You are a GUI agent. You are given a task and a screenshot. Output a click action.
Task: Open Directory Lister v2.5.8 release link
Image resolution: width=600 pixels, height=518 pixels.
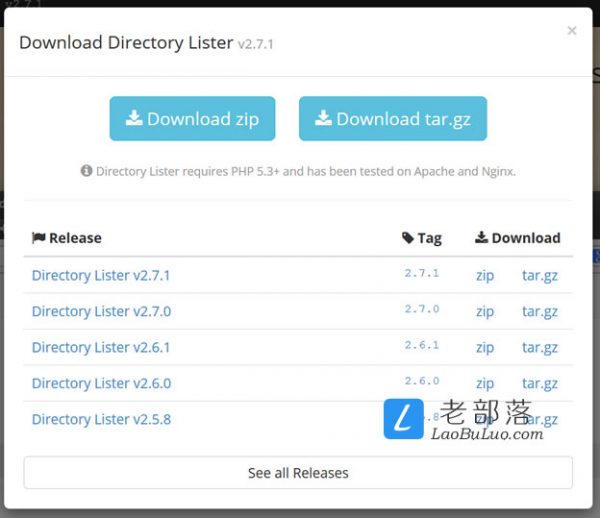101,419
